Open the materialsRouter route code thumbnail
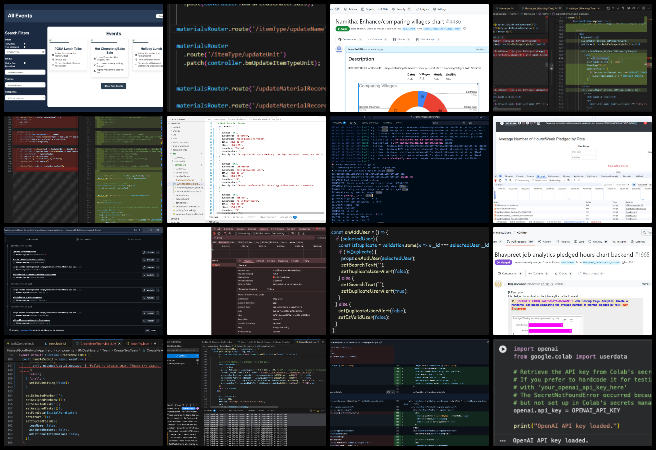The image size is (656, 450). 246,58
